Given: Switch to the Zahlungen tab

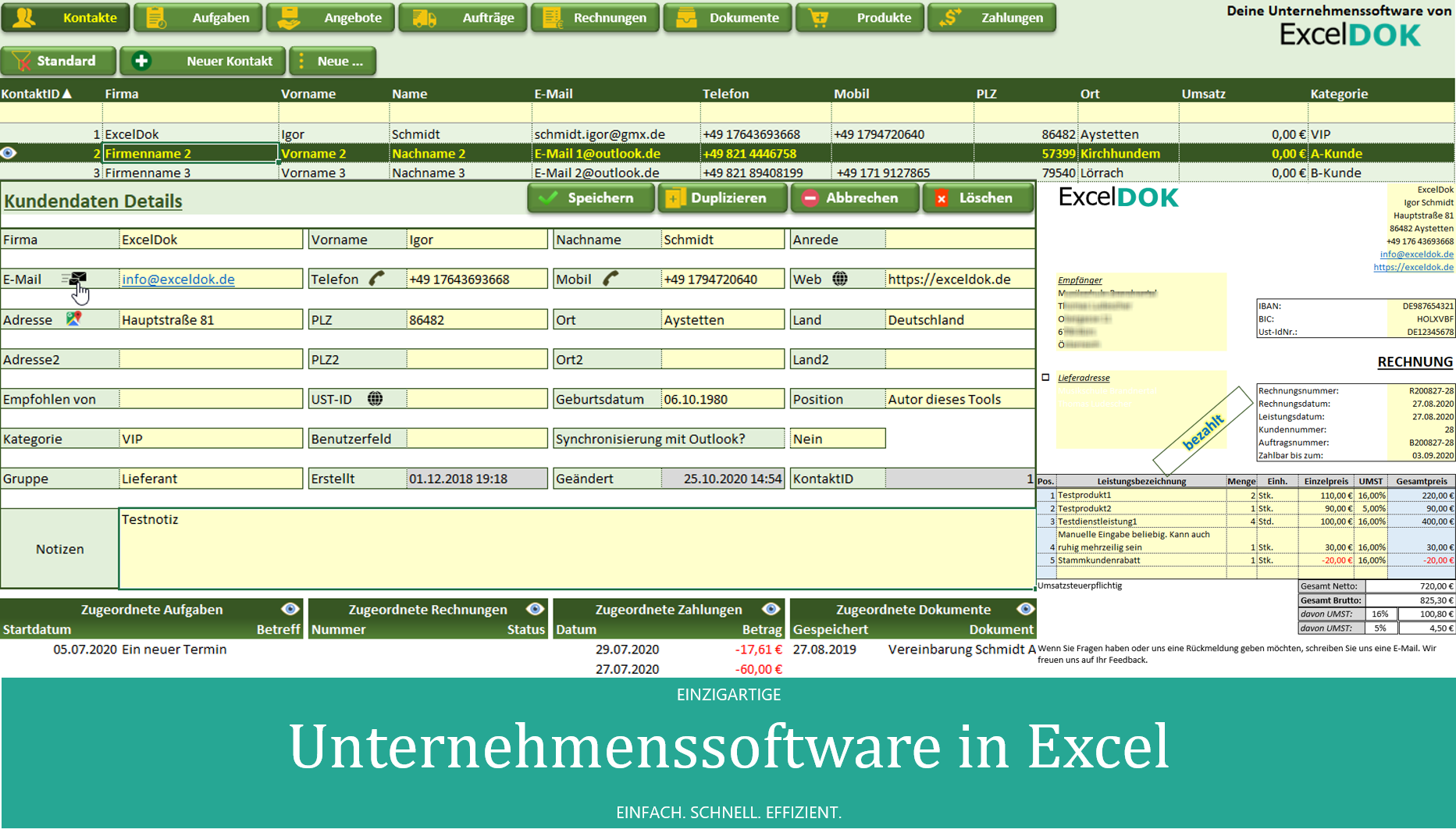Looking at the screenshot, I should click(991, 18).
